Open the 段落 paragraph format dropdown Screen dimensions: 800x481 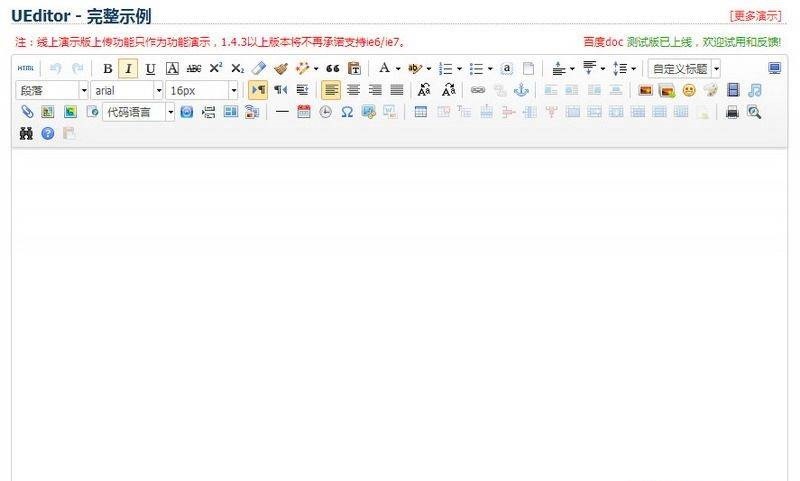coord(84,91)
